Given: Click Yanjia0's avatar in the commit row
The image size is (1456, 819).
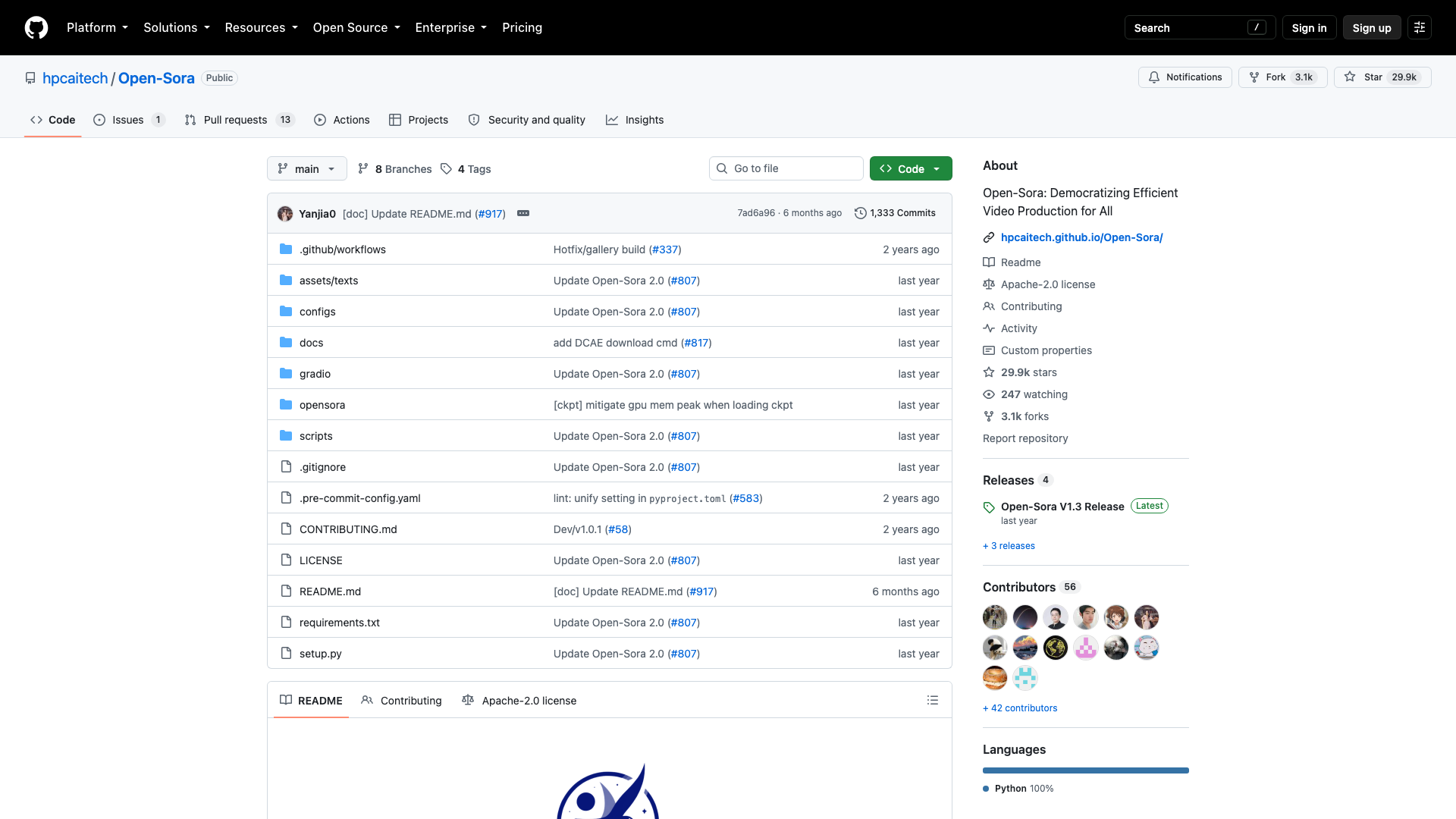Looking at the screenshot, I should 285,214.
